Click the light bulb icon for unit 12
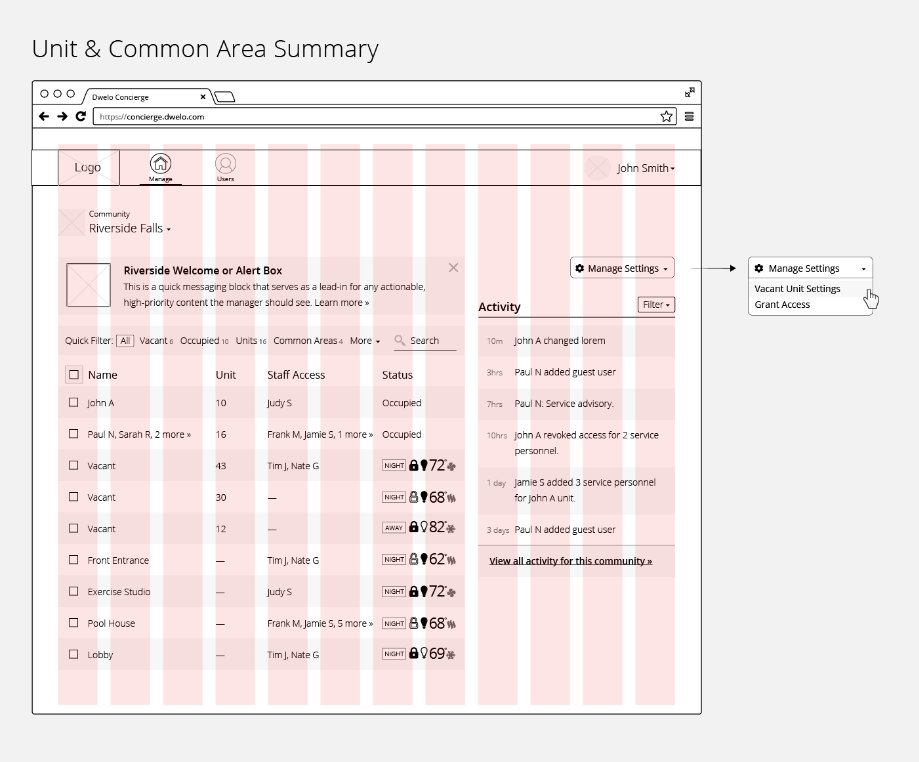 point(424,528)
